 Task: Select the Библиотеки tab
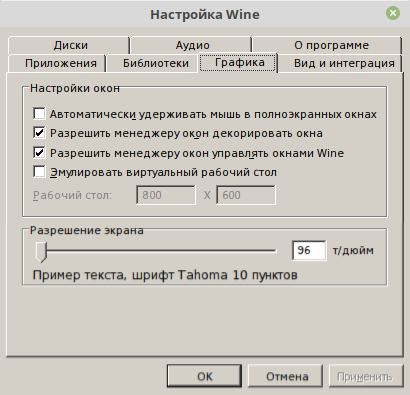coord(152,63)
